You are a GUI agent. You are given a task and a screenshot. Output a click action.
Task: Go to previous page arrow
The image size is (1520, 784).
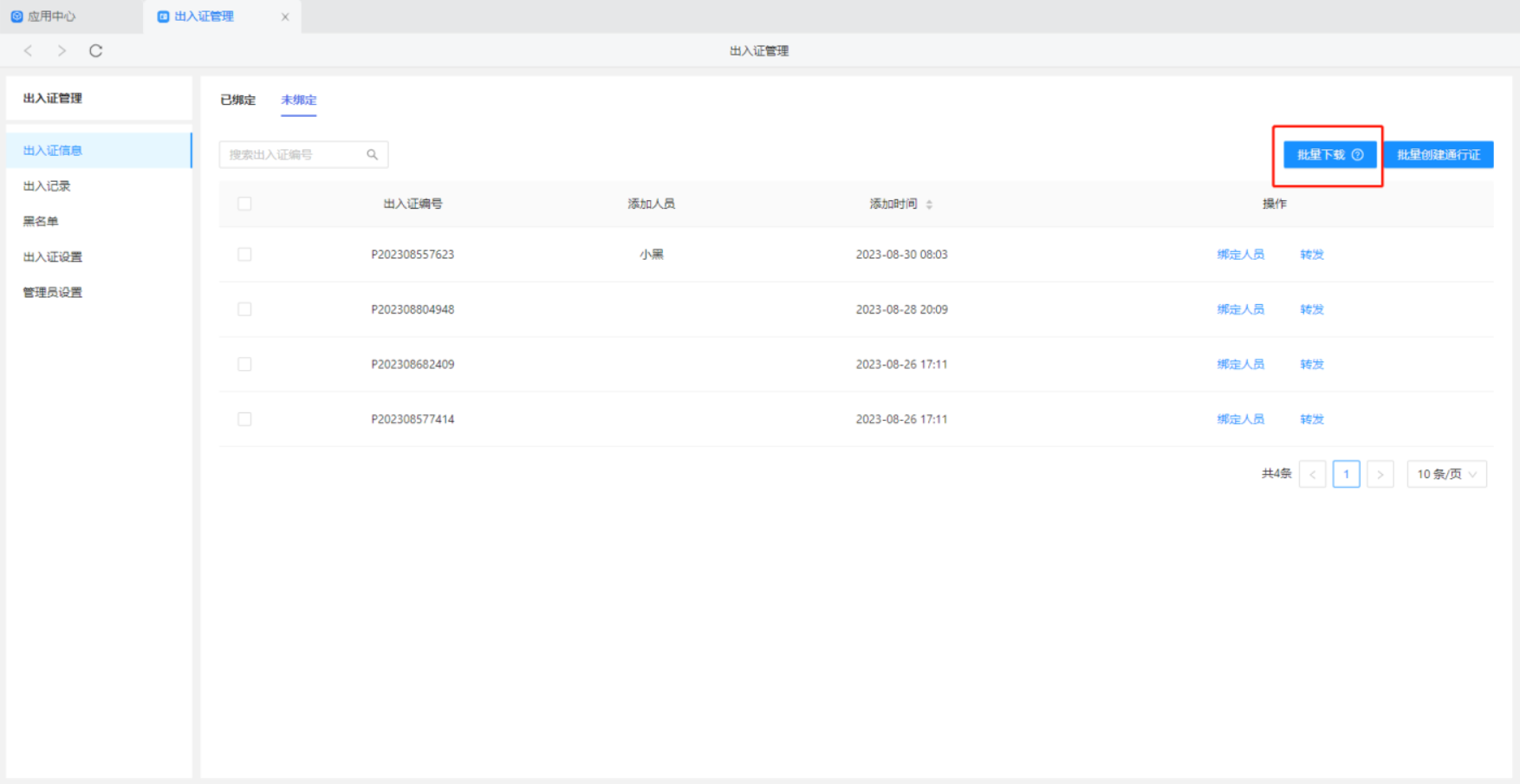(x=1312, y=474)
